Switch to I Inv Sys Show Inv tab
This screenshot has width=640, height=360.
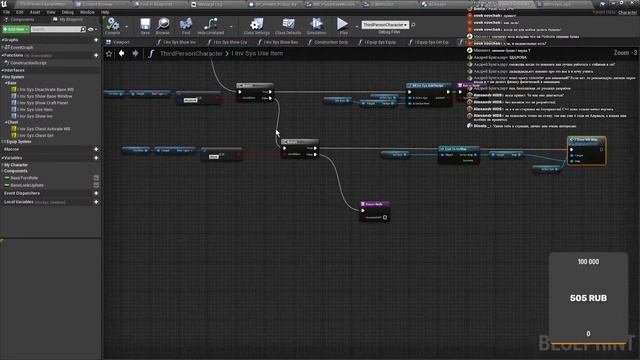tap(177, 42)
